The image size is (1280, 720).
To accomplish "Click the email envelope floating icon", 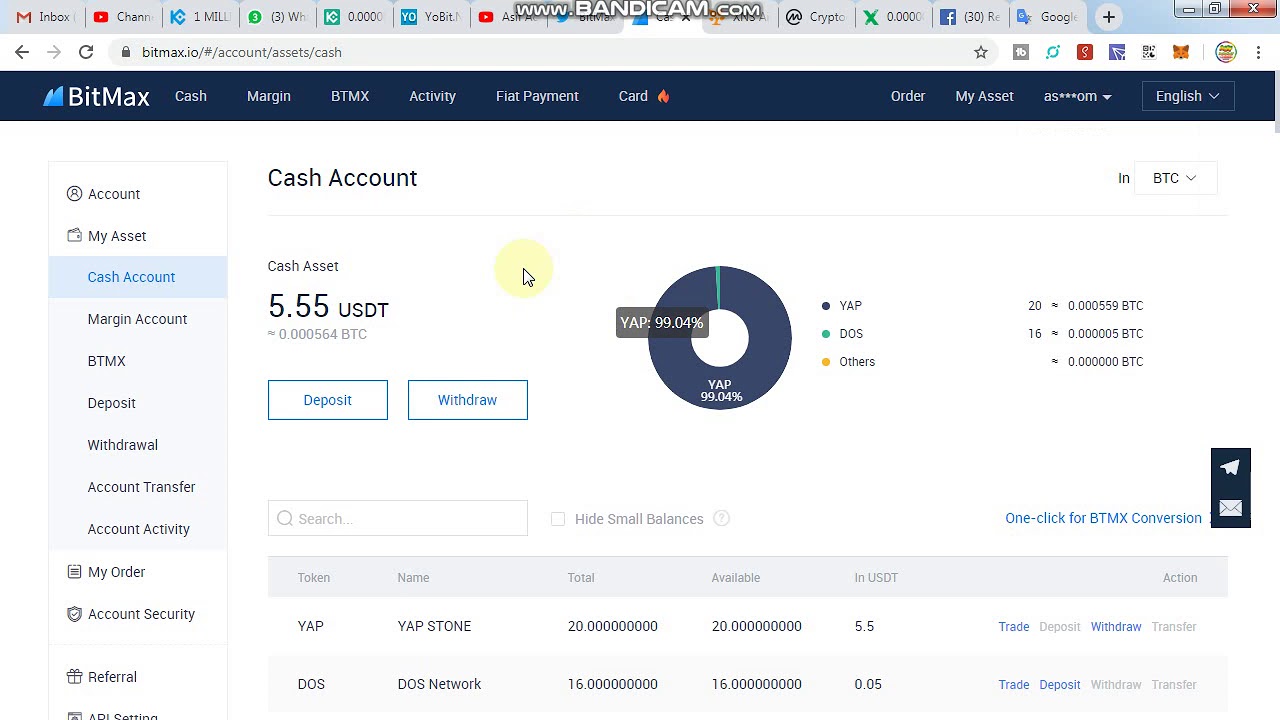I will coord(1230,508).
